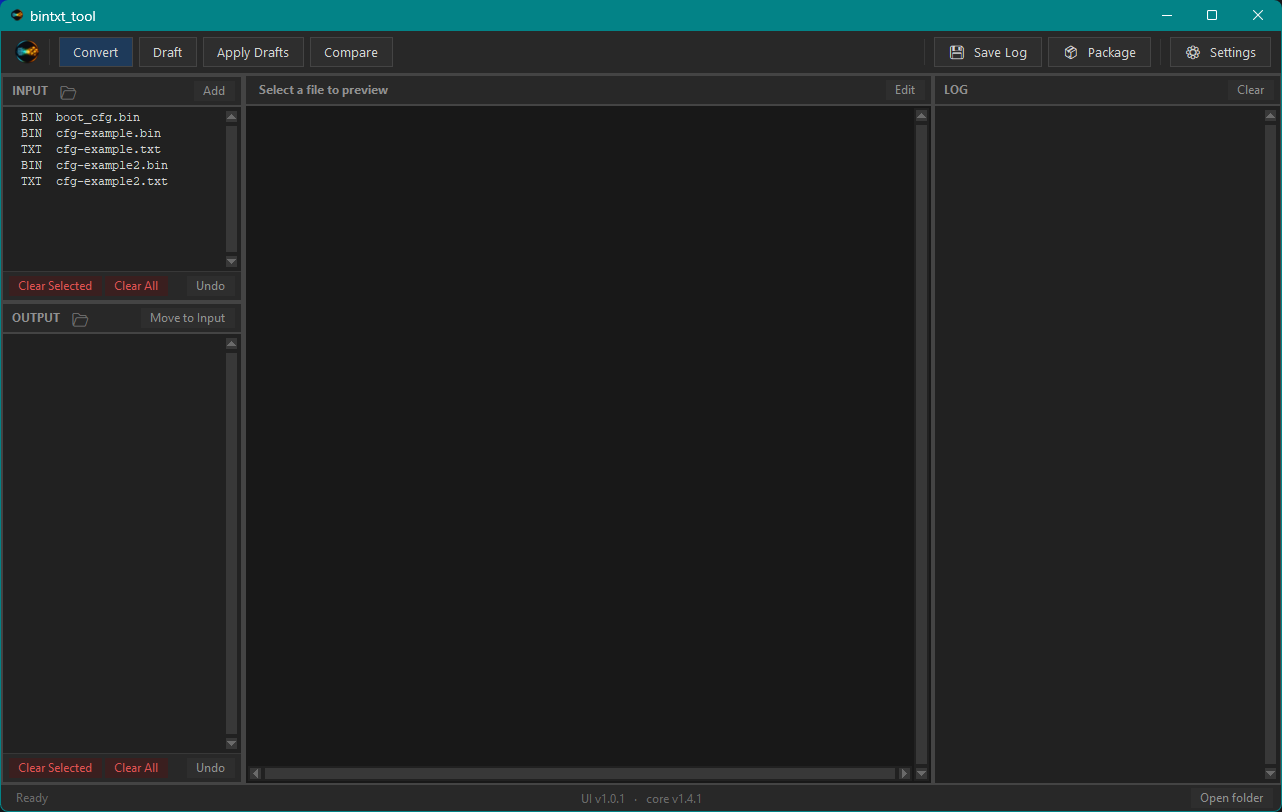Open the OUTPUT folder icon
The height and width of the screenshot is (812, 1282).
pos(80,319)
